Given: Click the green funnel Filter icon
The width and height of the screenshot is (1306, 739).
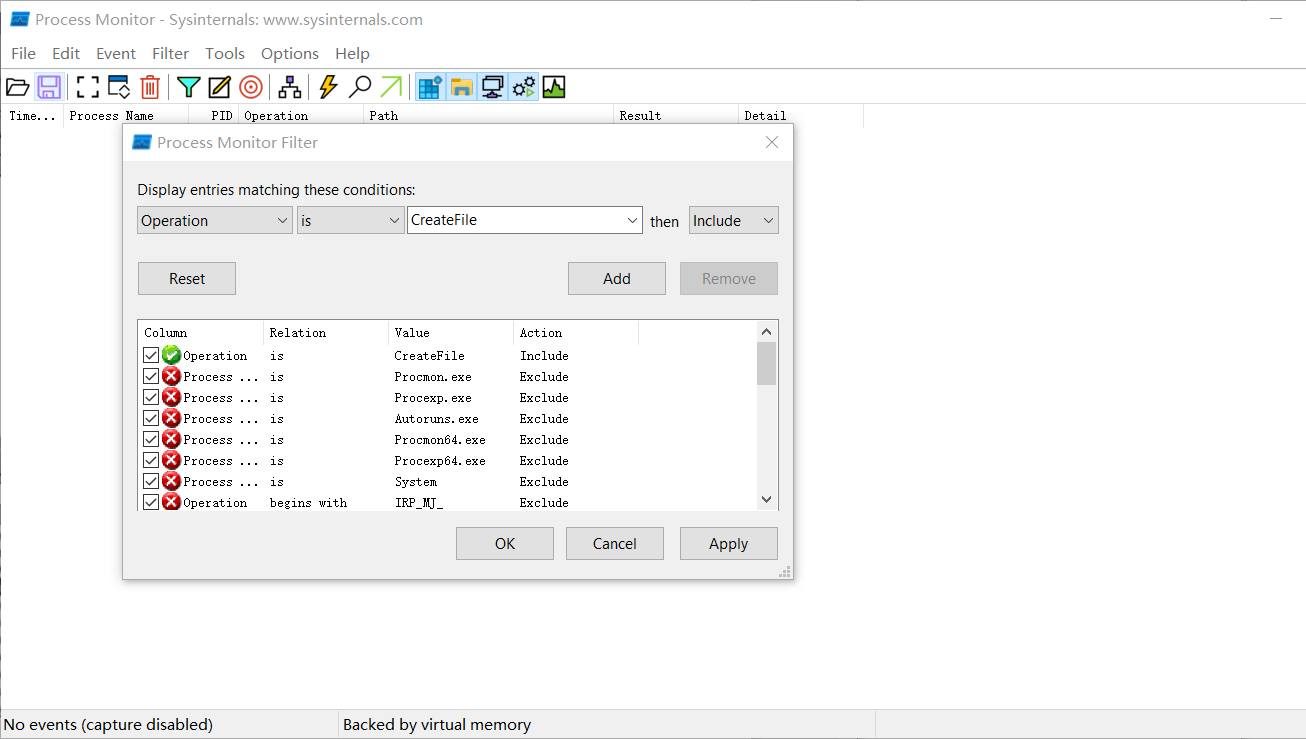Looking at the screenshot, I should [189, 87].
